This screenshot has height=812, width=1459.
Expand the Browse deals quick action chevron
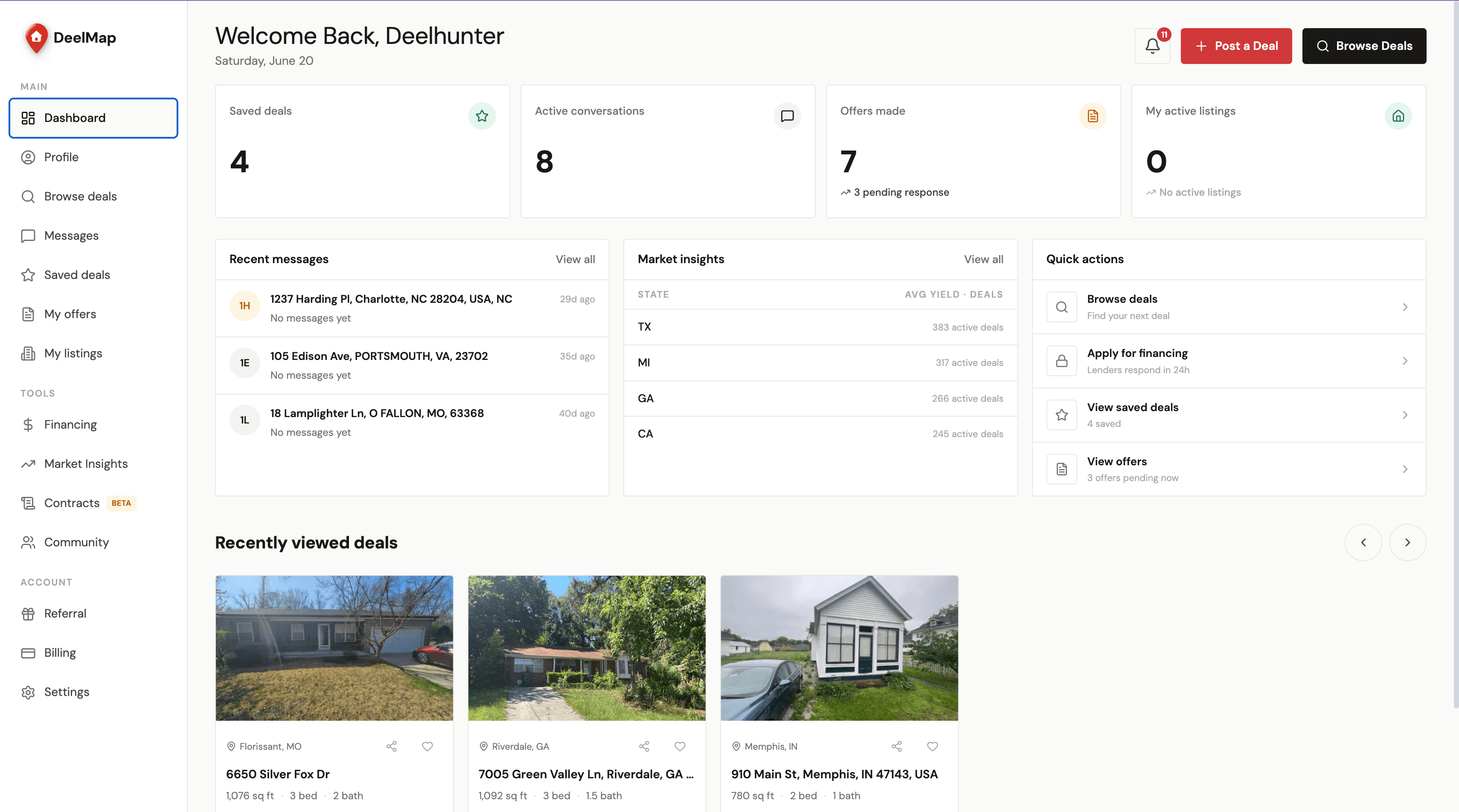pos(1405,307)
